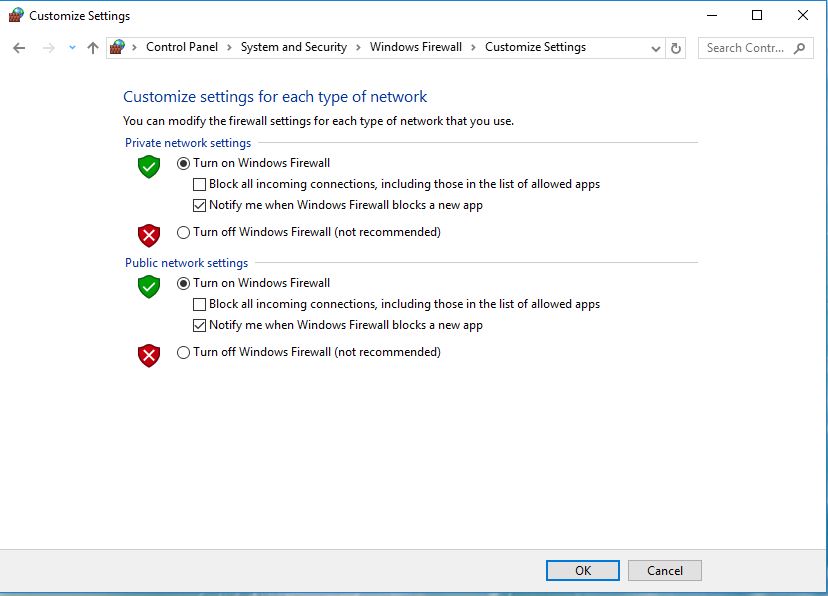Click the Up one level arrow

pyautogui.click(x=93, y=48)
